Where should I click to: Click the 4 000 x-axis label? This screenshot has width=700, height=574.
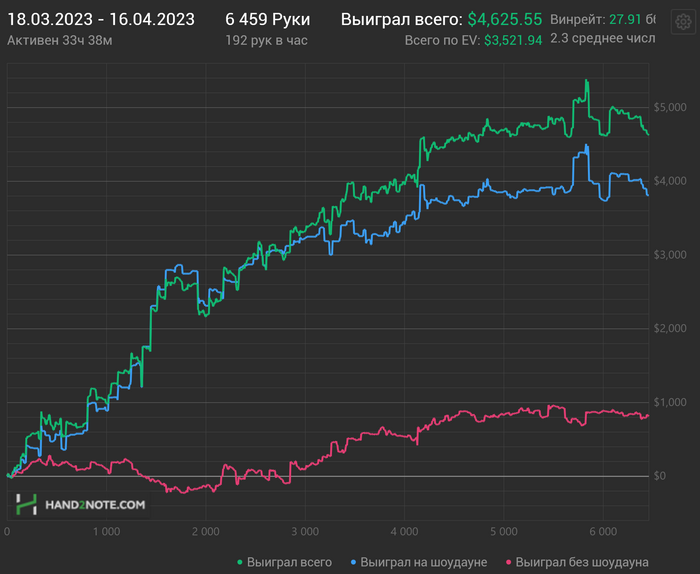[x=404, y=532]
